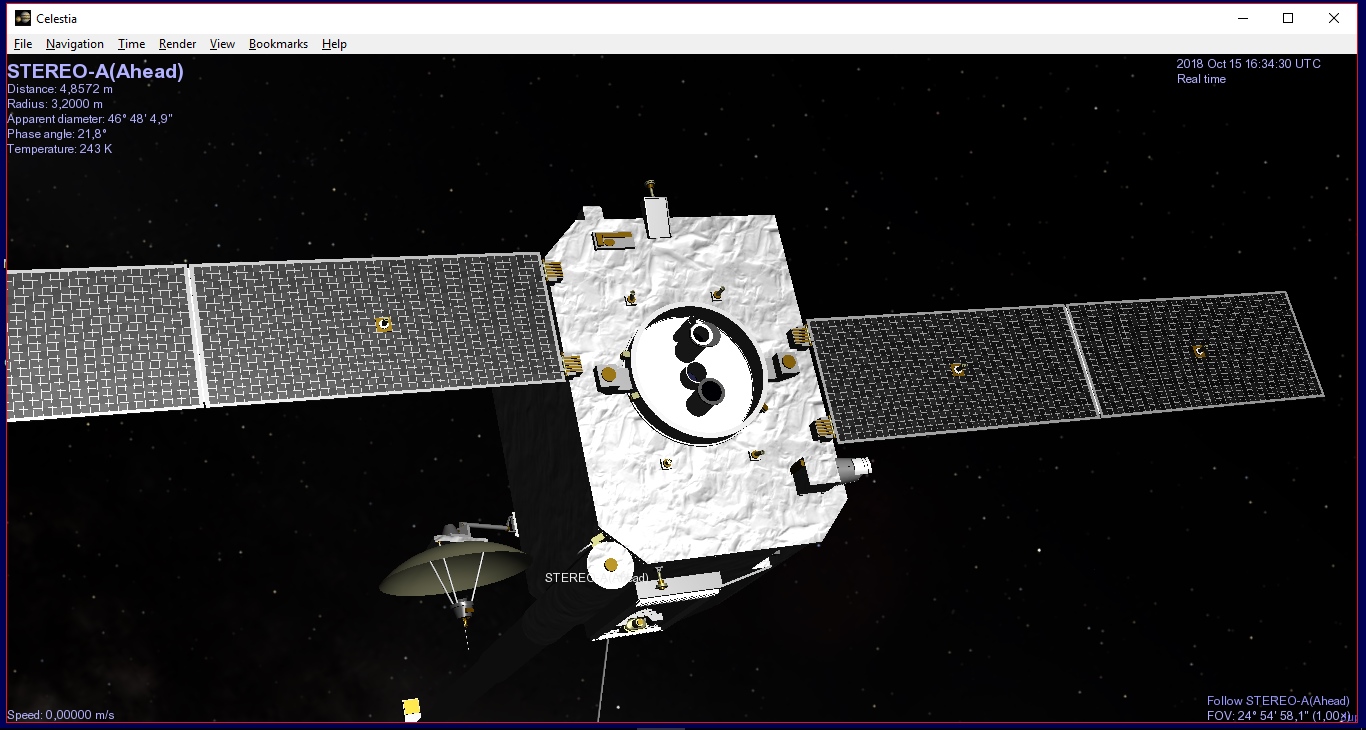
Task: Open the Help menu
Action: [334, 44]
